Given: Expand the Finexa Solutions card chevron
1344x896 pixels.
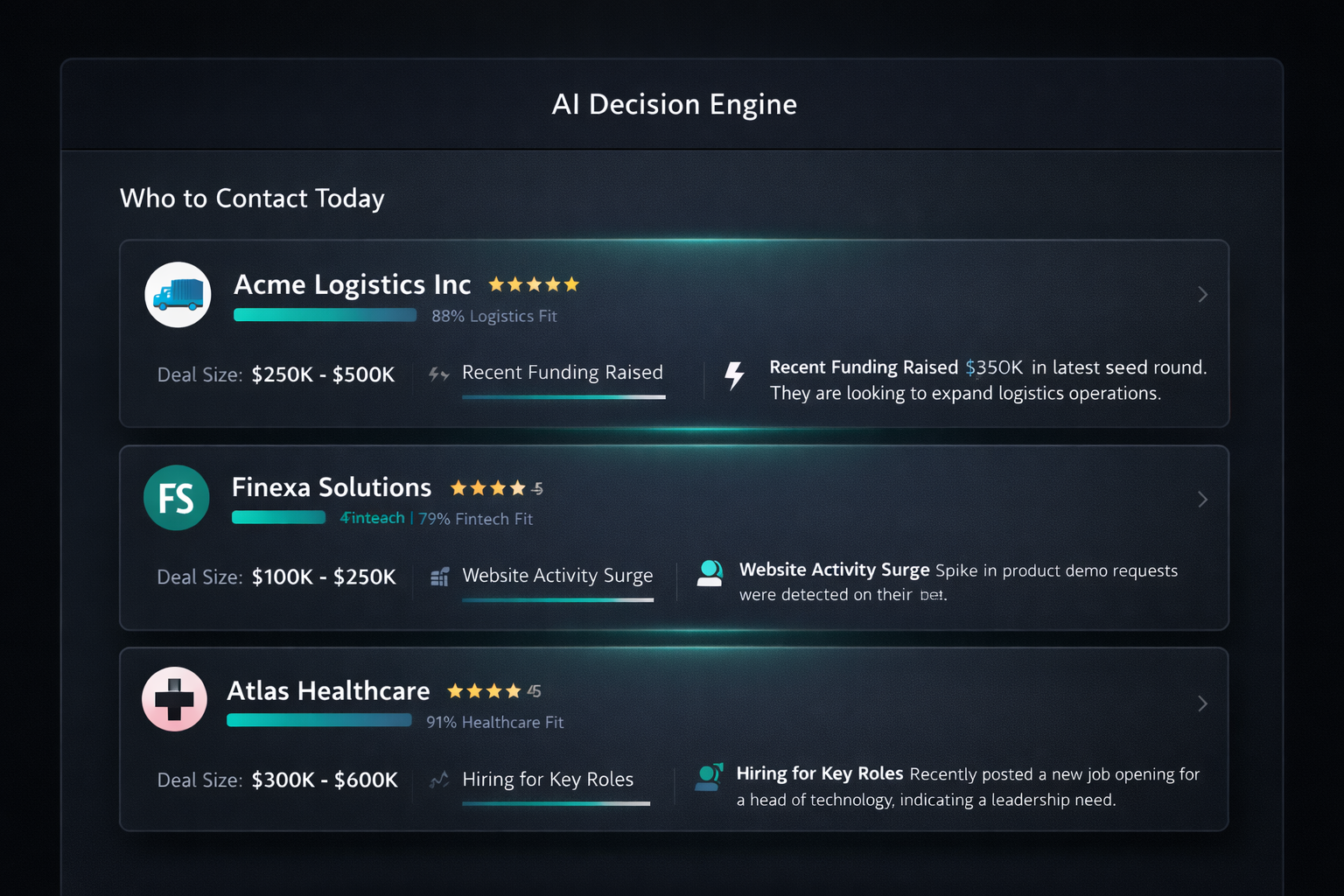Looking at the screenshot, I should [1202, 500].
